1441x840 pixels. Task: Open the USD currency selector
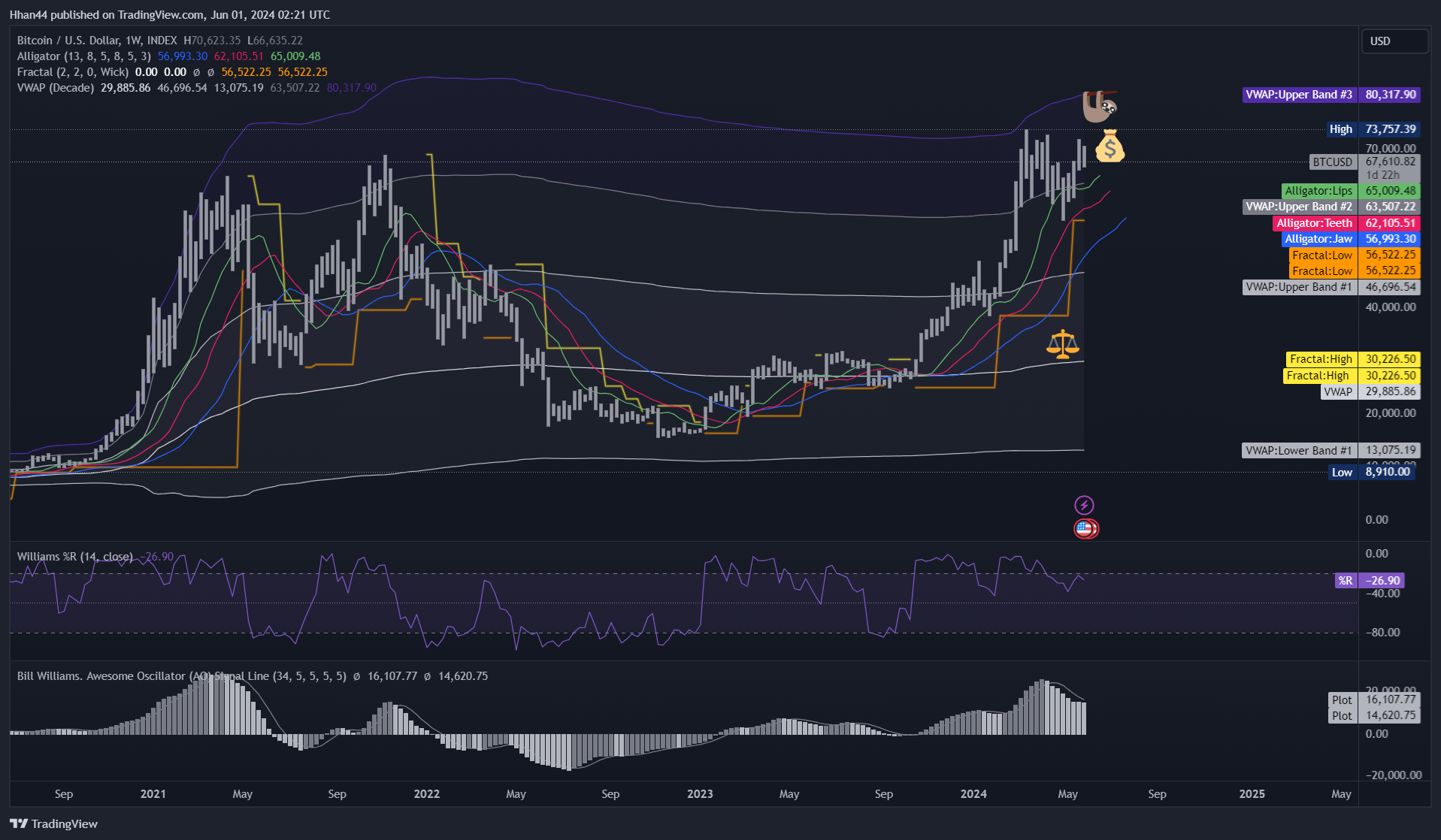(1395, 41)
